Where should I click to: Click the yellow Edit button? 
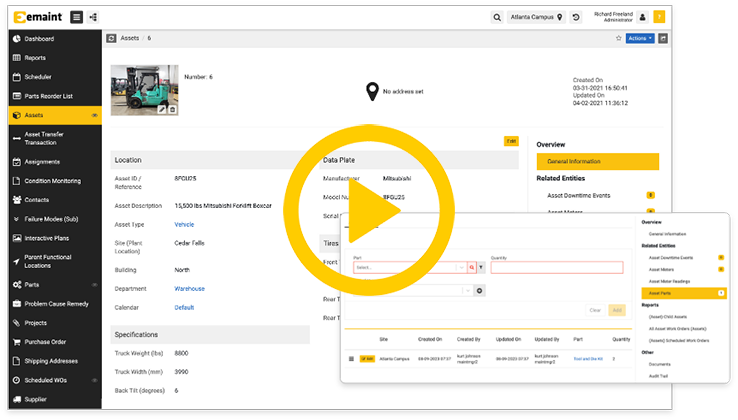click(x=511, y=141)
